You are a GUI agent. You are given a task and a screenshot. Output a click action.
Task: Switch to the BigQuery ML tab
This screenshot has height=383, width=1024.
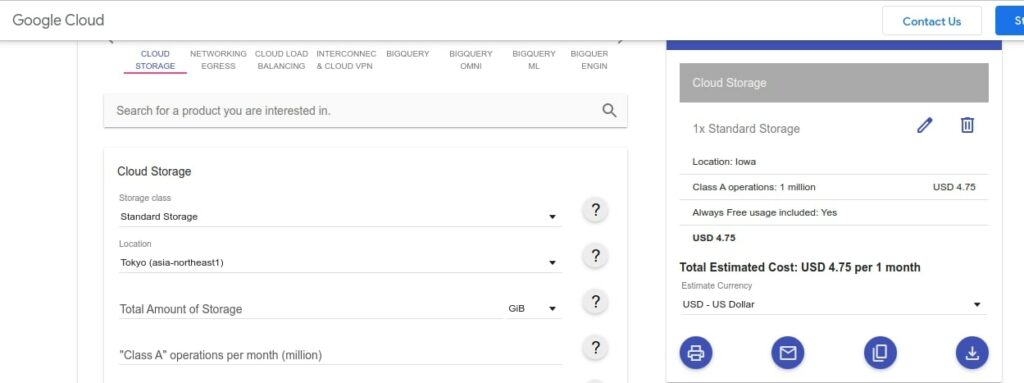(x=534, y=59)
